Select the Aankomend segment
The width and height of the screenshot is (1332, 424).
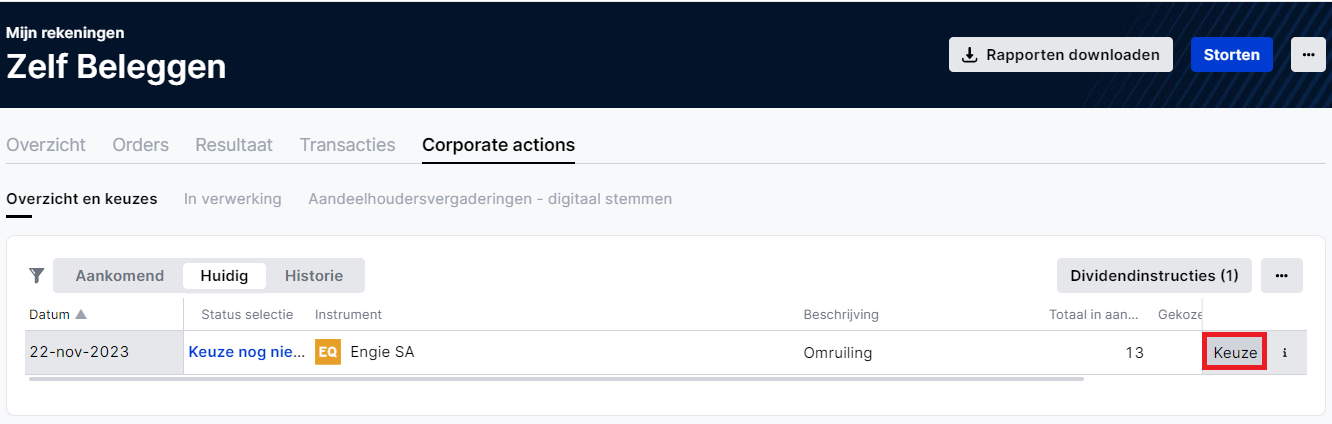pyautogui.click(x=120, y=275)
